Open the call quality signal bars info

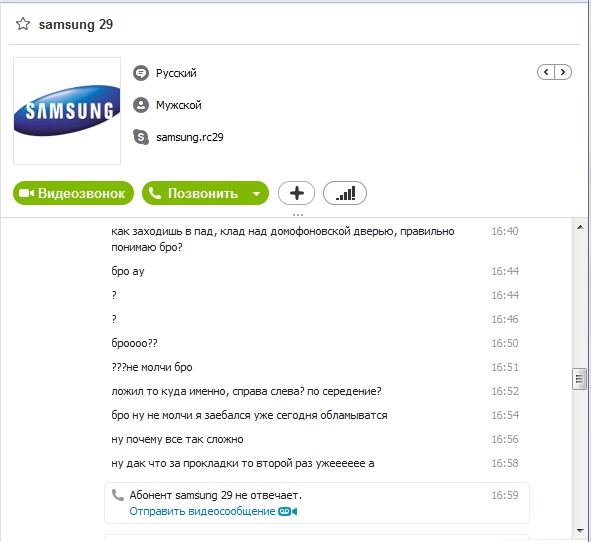[x=345, y=193]
